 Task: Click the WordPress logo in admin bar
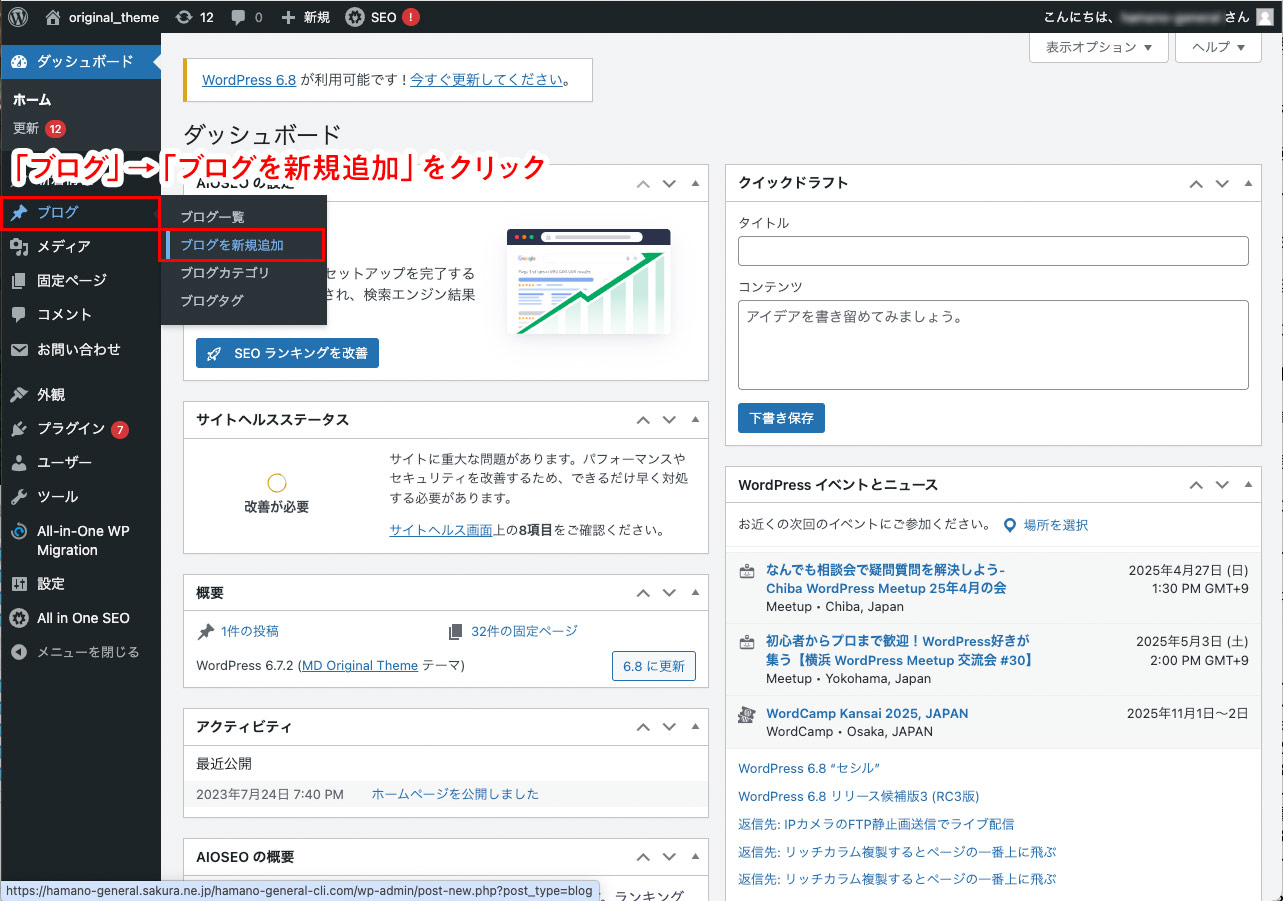(x=20, y=16)
